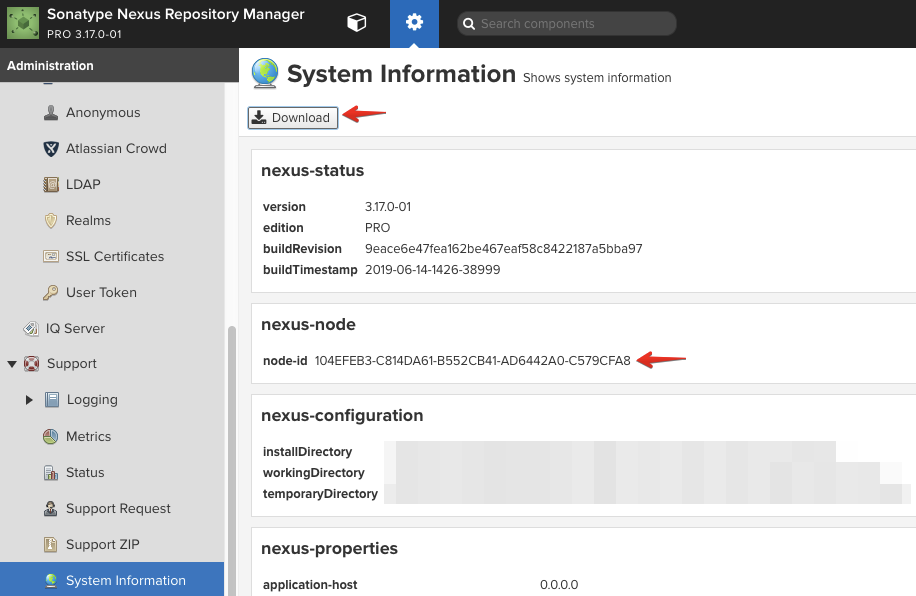The height and width of the screenshot is (596, 916).
Task: Click the Browse cube icon in header
Action: tap(356, 23)
